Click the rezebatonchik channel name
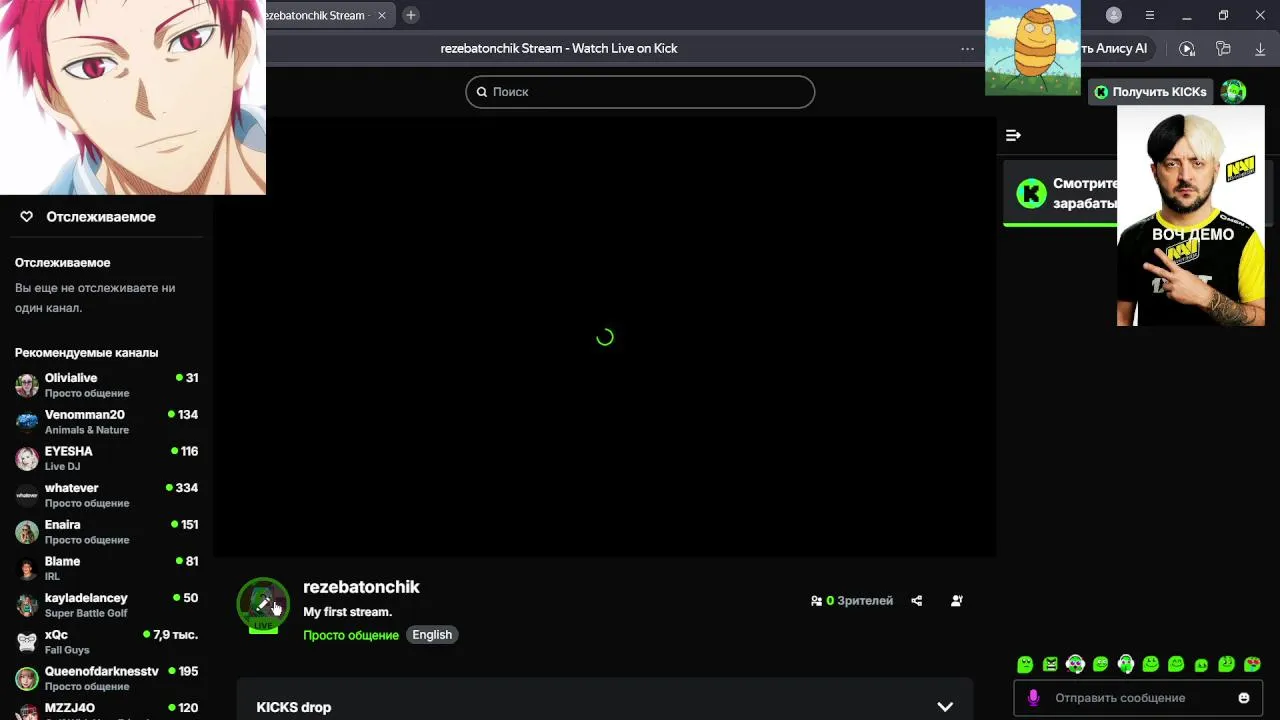Viewport: 1280px width, 720px height. pos(361,587)
